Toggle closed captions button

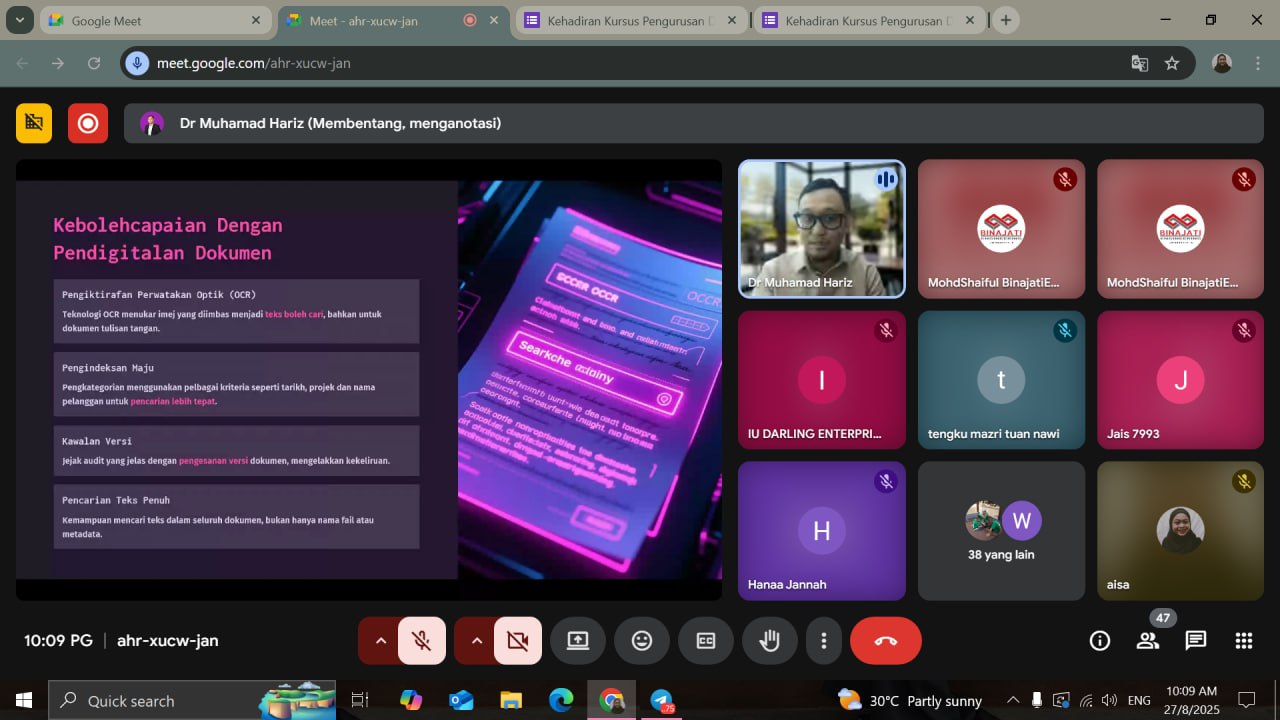[x=706, y=641]
